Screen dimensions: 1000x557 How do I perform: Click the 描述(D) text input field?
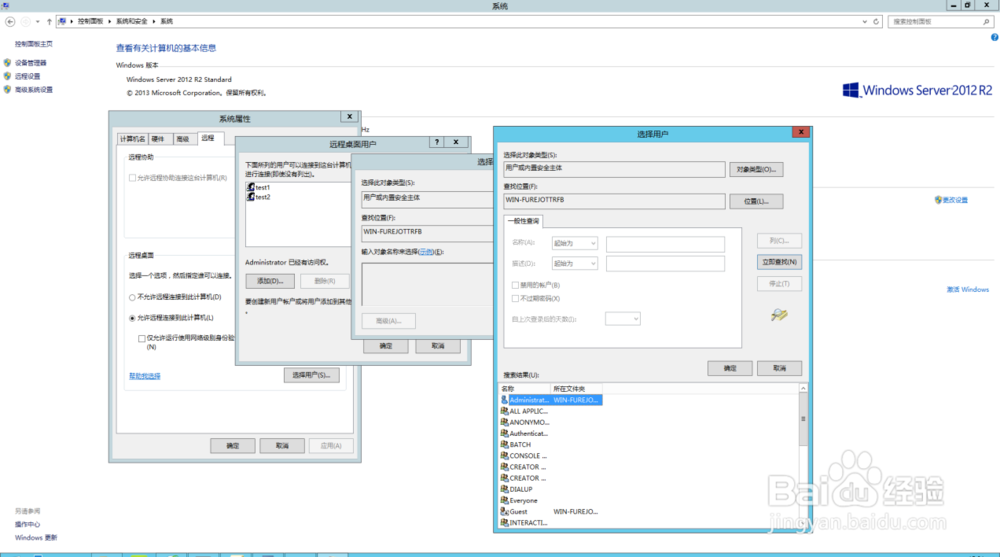[665, 264]
